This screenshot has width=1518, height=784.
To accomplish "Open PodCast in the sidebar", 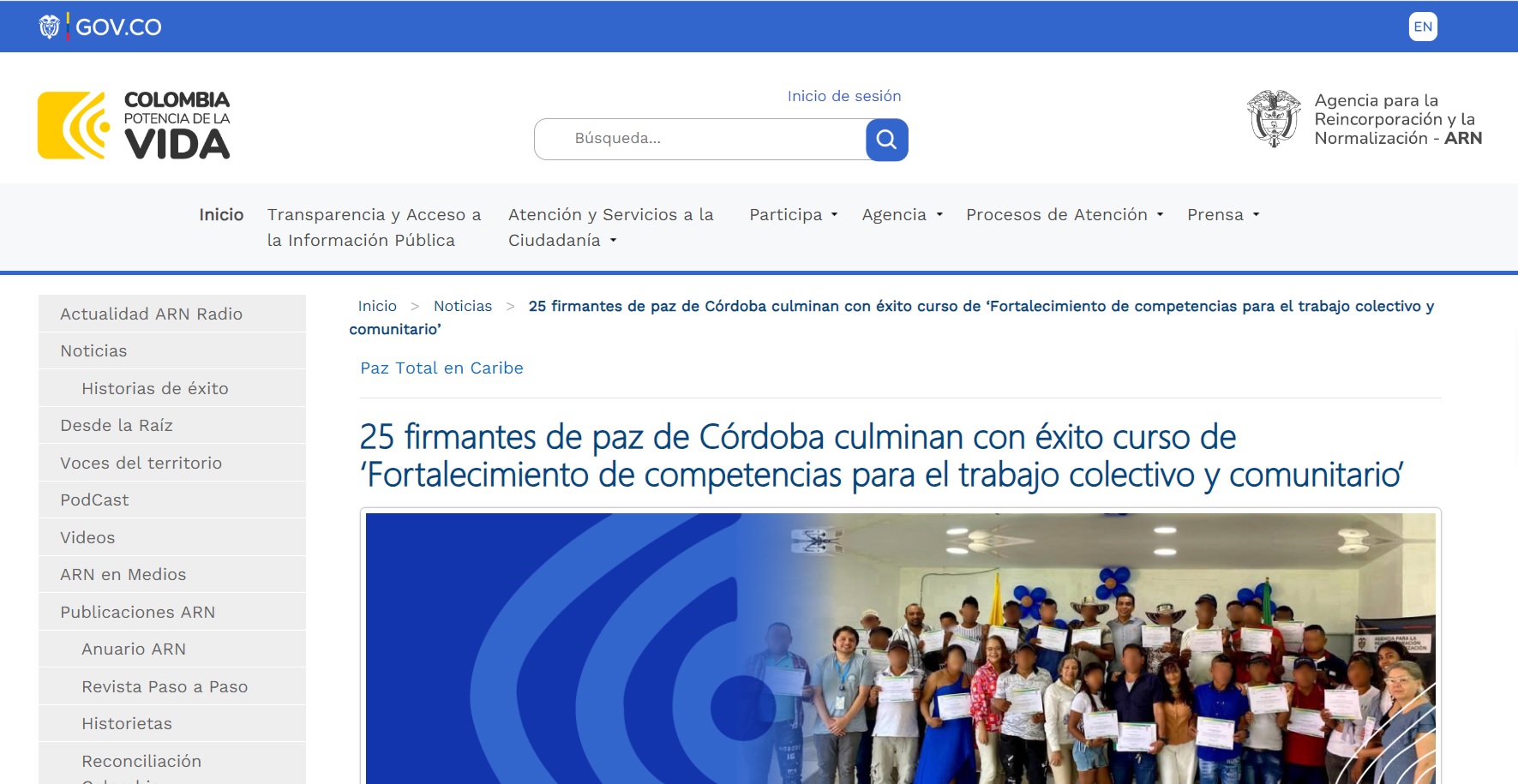I will (x=172, y=500).
